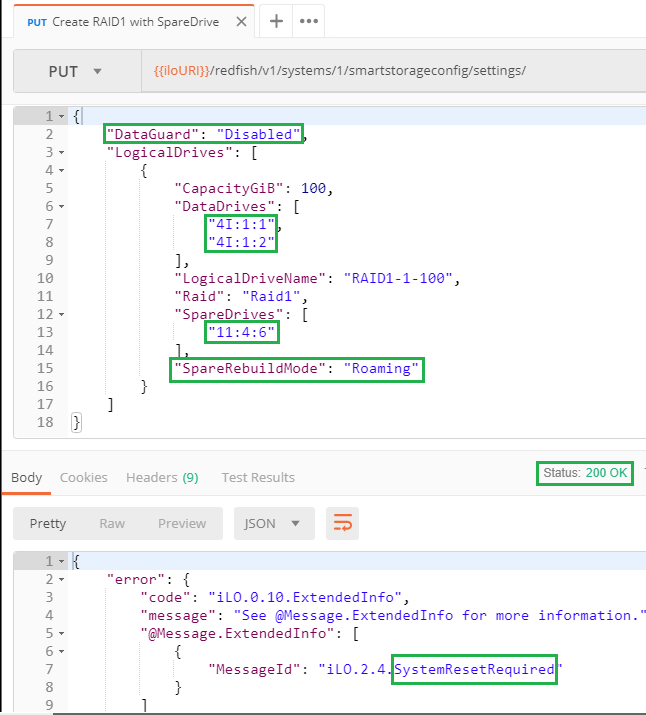Open a new request tab with plus icon
The width and height of the screenshot is (646, 715).
click(276, 21)
